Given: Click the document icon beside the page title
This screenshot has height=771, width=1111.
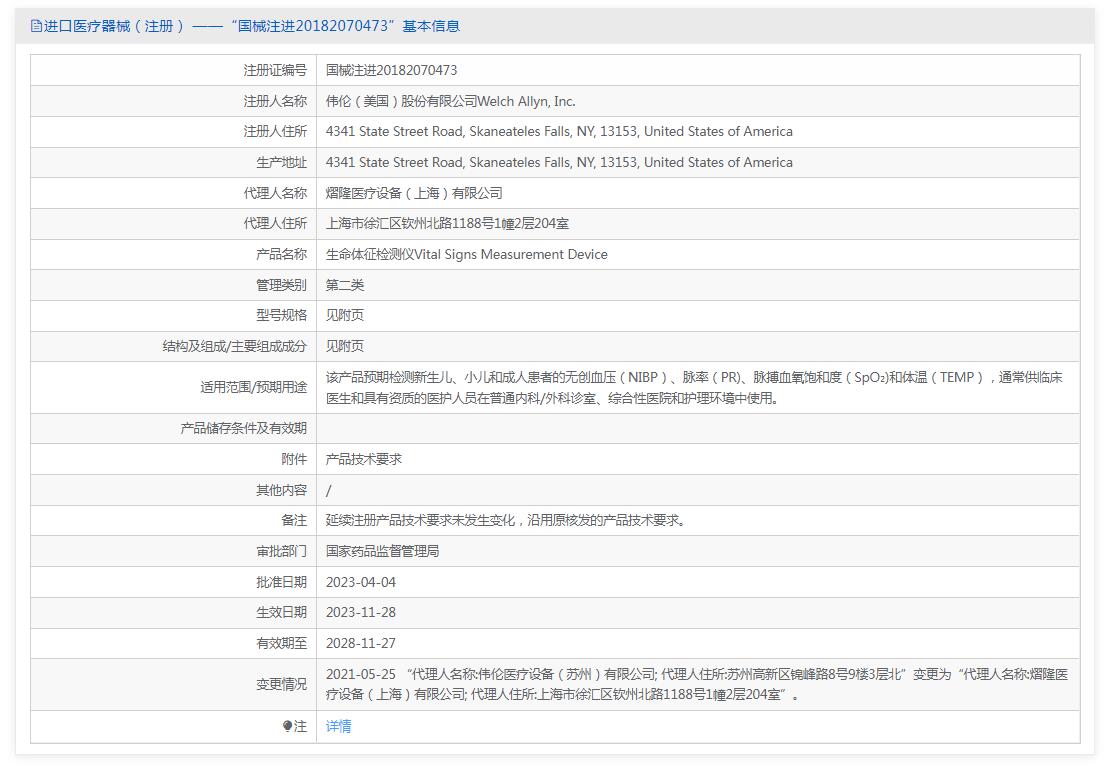Looking at the screenshot, I should click(36, 26).
